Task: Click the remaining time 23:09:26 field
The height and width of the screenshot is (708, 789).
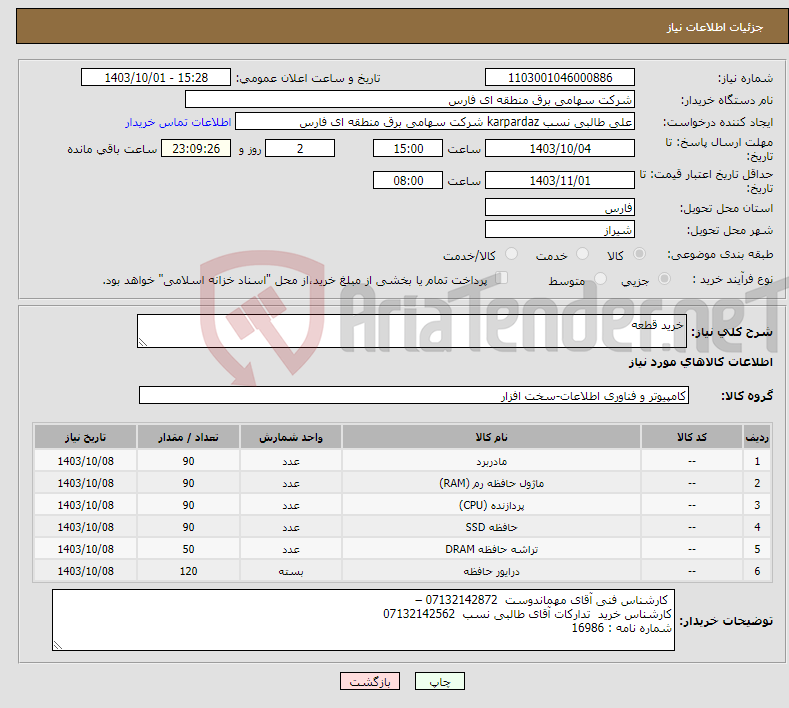Action: click(196, 148)
